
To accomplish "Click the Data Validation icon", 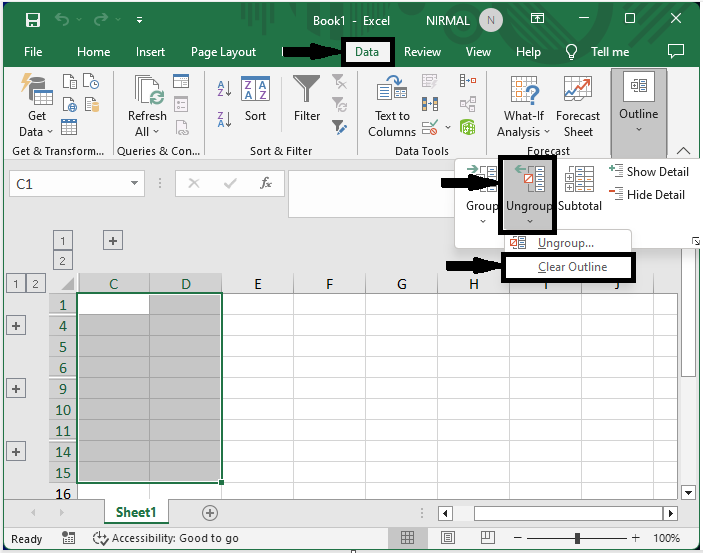I will tap(430, 127).
